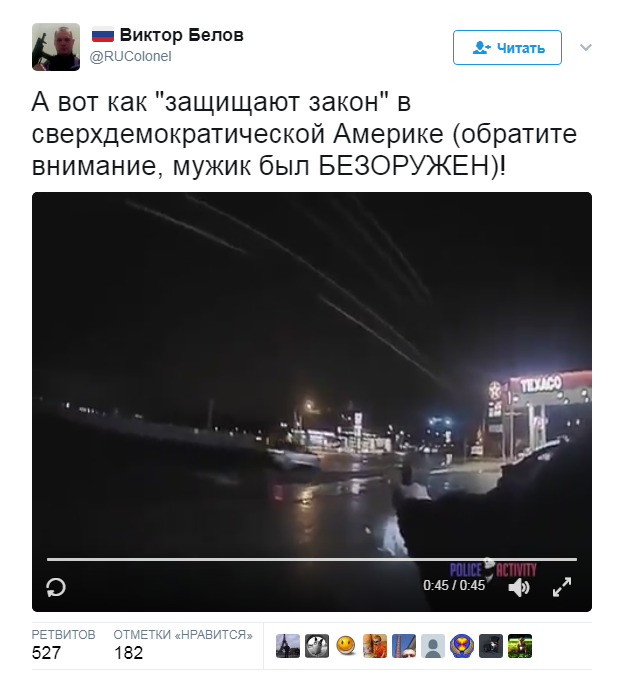The width and height of the screenshot is (622, 673).
Task: Open the green field avatar profile
Action: 520,646
